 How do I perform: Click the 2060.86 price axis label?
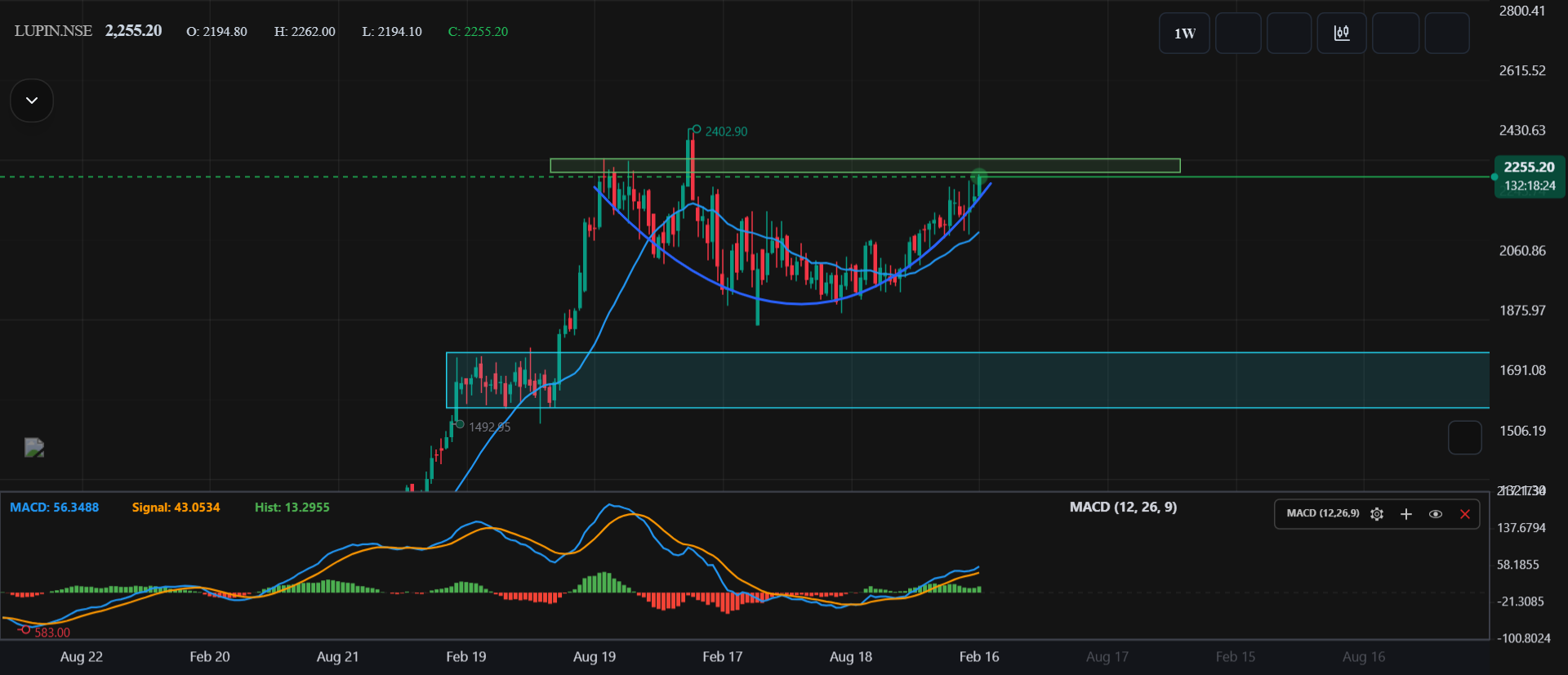(x=1522, y=251)
